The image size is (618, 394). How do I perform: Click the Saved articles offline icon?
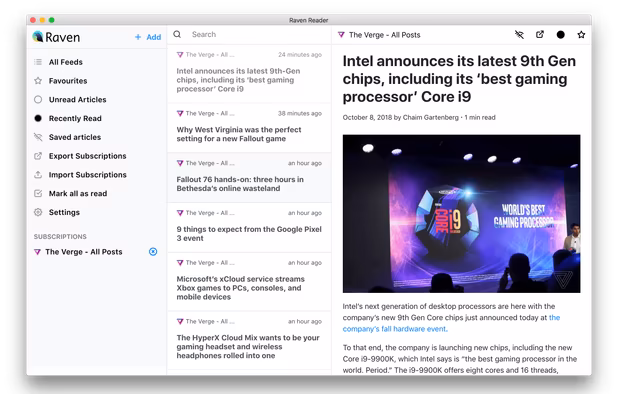point(38,137)
